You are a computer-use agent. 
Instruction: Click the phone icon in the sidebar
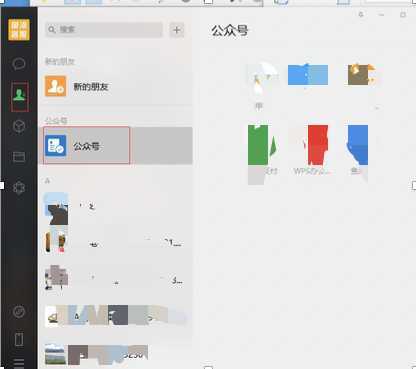(19, 340)
